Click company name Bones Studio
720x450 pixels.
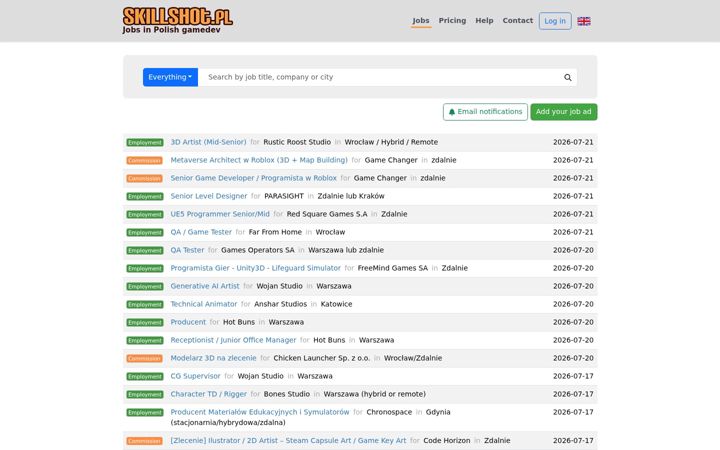click(287, 394)
